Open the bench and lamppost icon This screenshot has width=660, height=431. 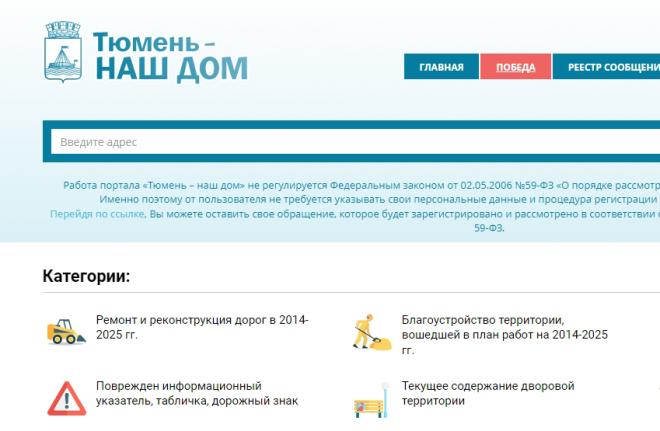coord(369,403)
